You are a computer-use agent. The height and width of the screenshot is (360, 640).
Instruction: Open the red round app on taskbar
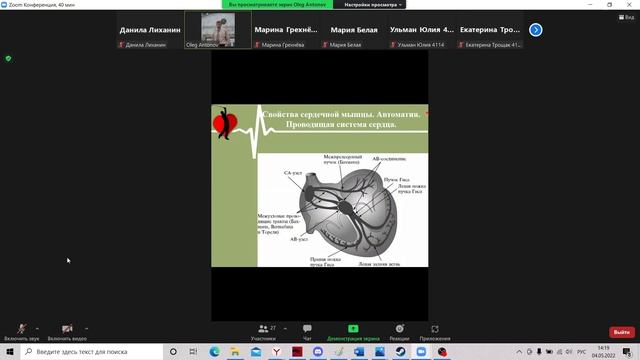tap(442, 351)
